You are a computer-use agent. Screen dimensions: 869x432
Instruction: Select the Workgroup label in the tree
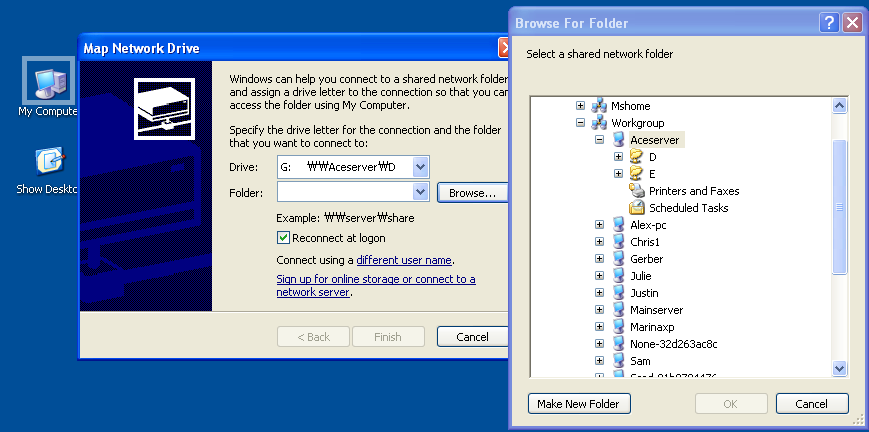click(637, 123)
